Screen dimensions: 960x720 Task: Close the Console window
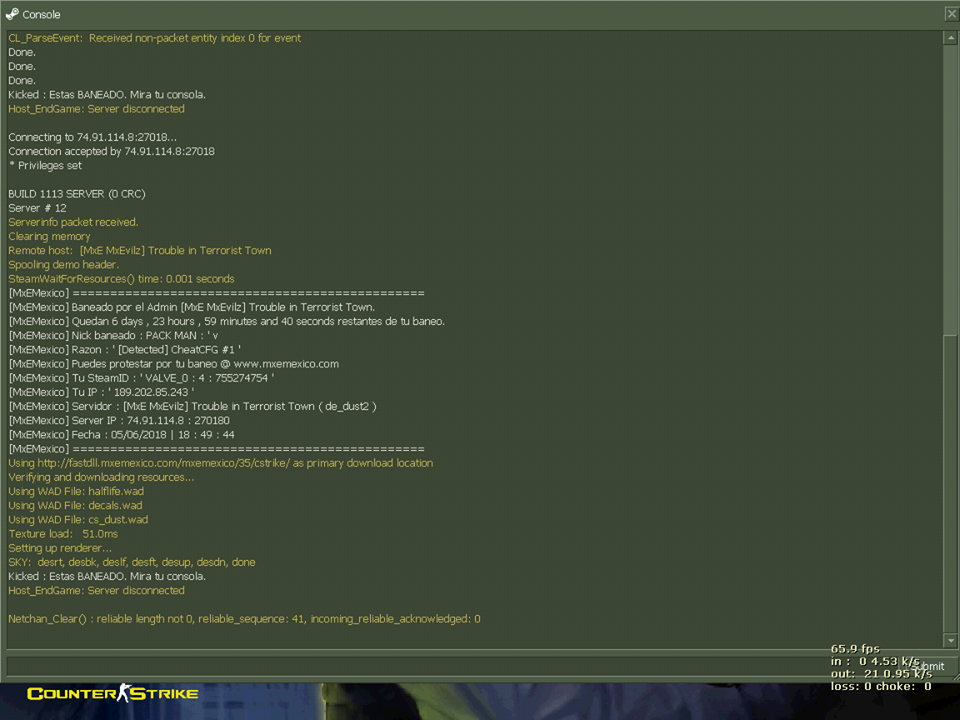pos(951,15)
